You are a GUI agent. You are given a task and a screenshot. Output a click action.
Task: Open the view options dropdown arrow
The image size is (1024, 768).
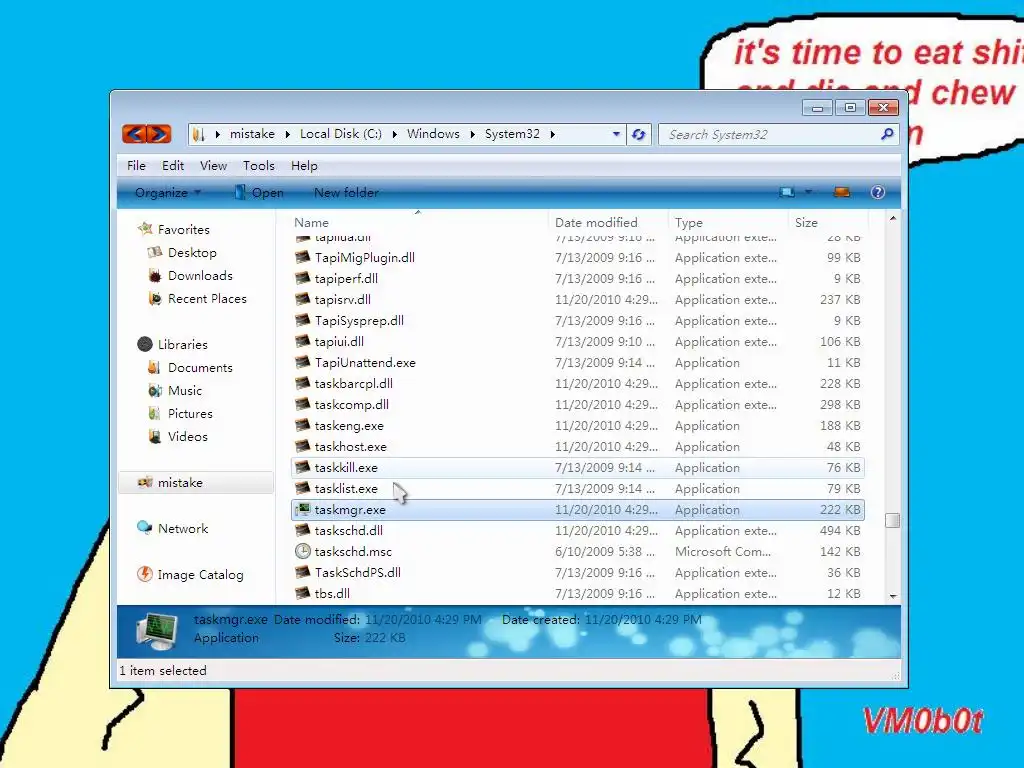pos(808,192)
